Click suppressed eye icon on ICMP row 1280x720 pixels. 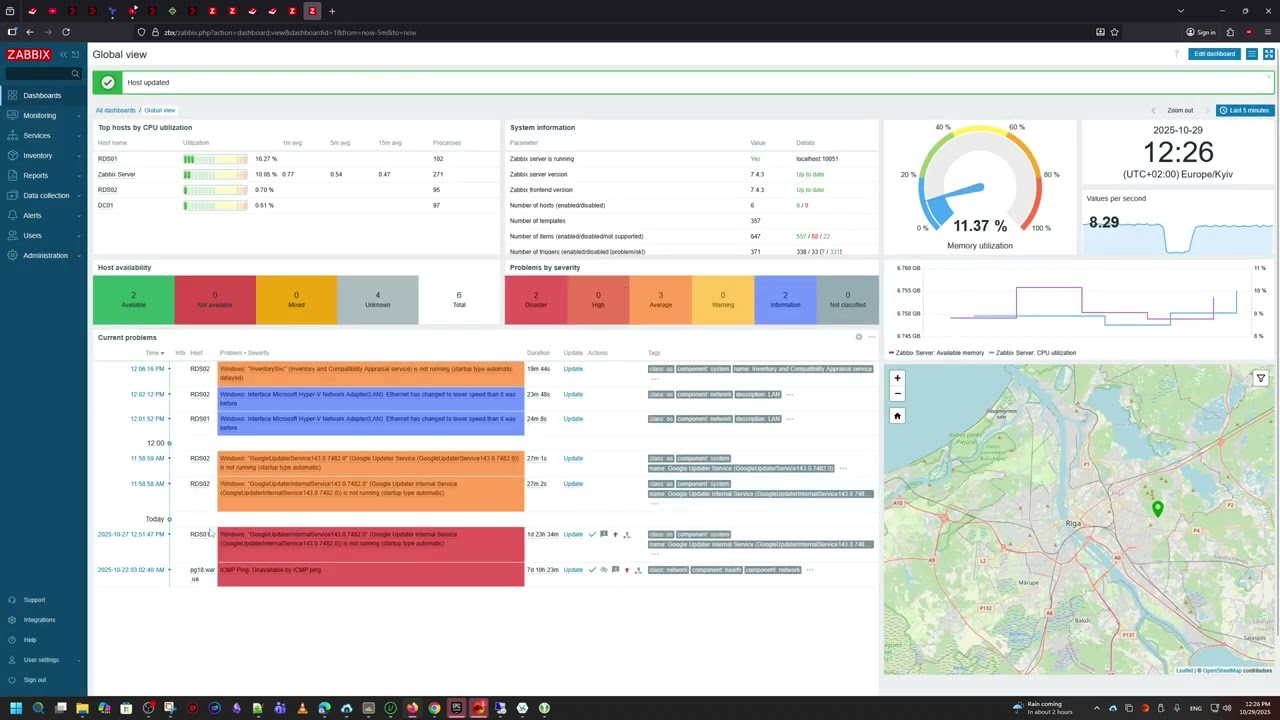(x=603, y=570)
